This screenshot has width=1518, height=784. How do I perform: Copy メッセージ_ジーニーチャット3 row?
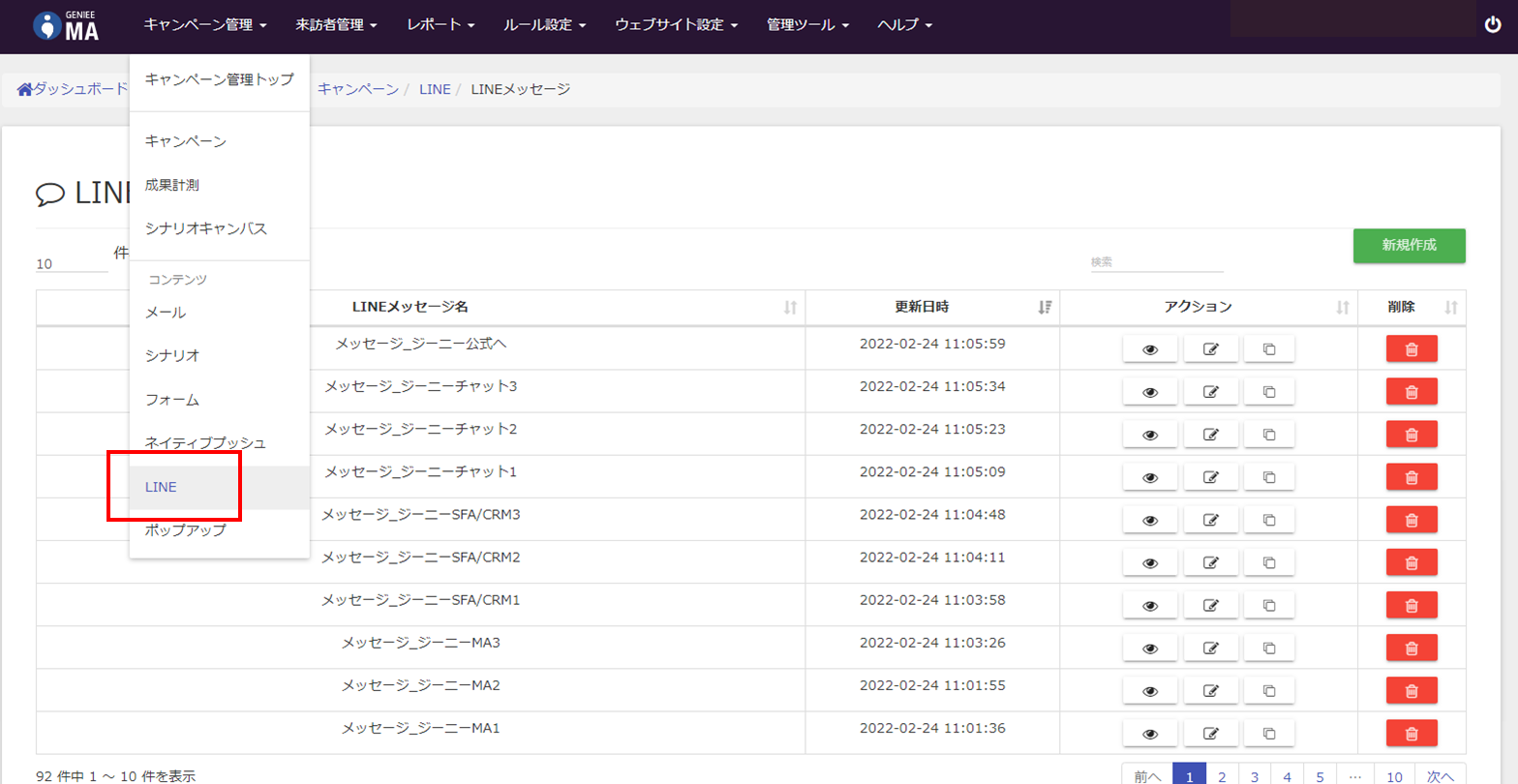point(1269,391)
